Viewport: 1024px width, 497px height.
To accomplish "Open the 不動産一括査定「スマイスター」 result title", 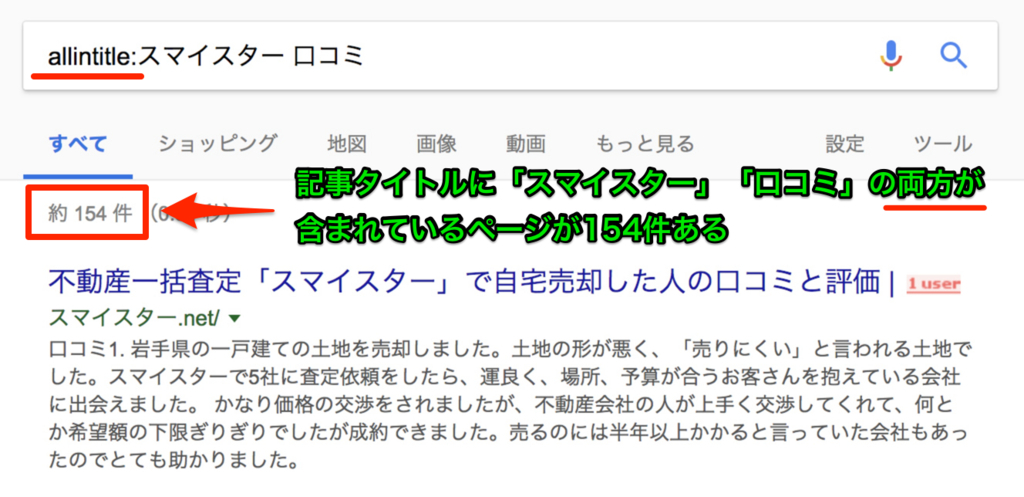I will 472,283.
